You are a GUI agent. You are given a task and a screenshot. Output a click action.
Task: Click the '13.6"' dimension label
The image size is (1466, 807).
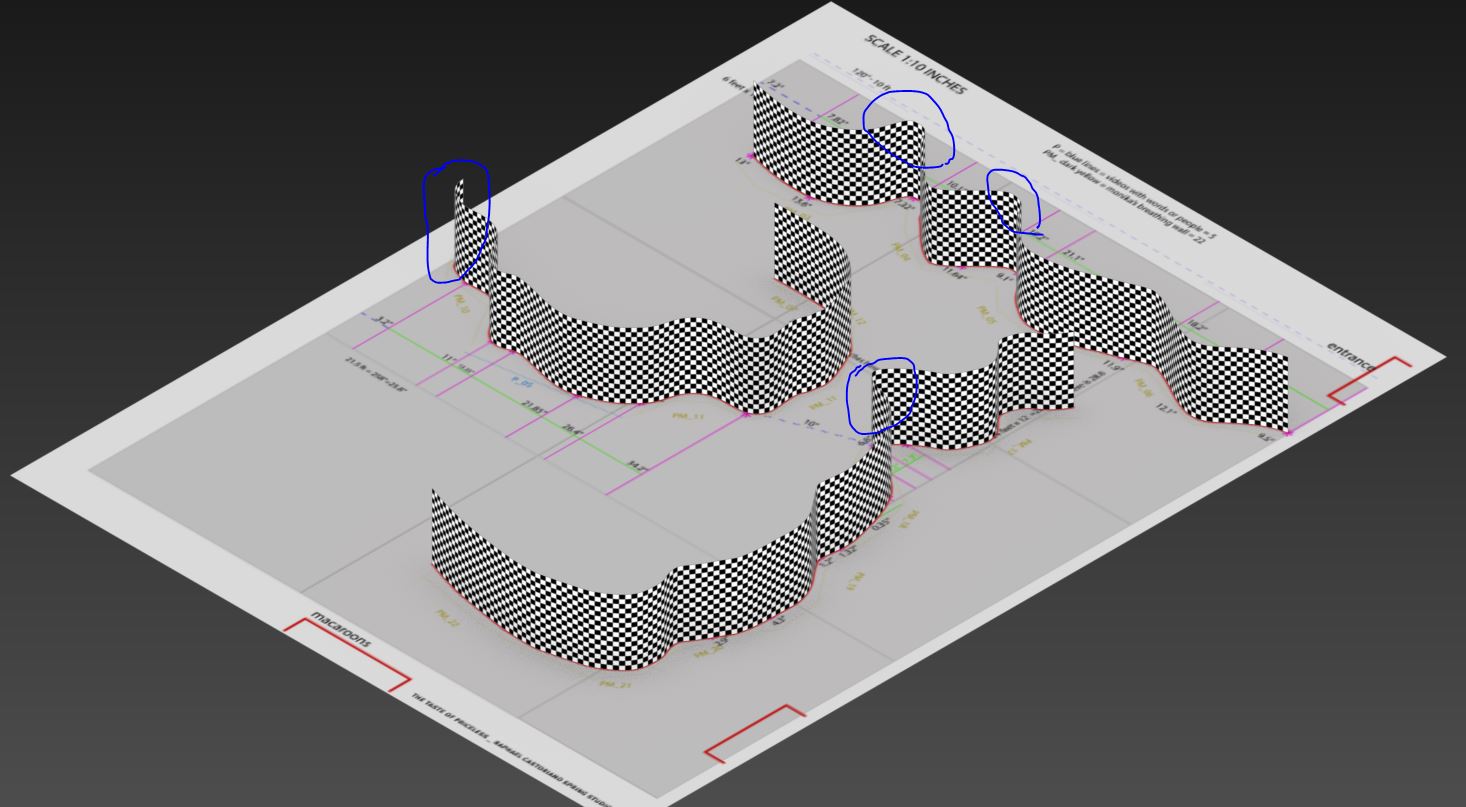pyautogui.click(x=802, y=202)
